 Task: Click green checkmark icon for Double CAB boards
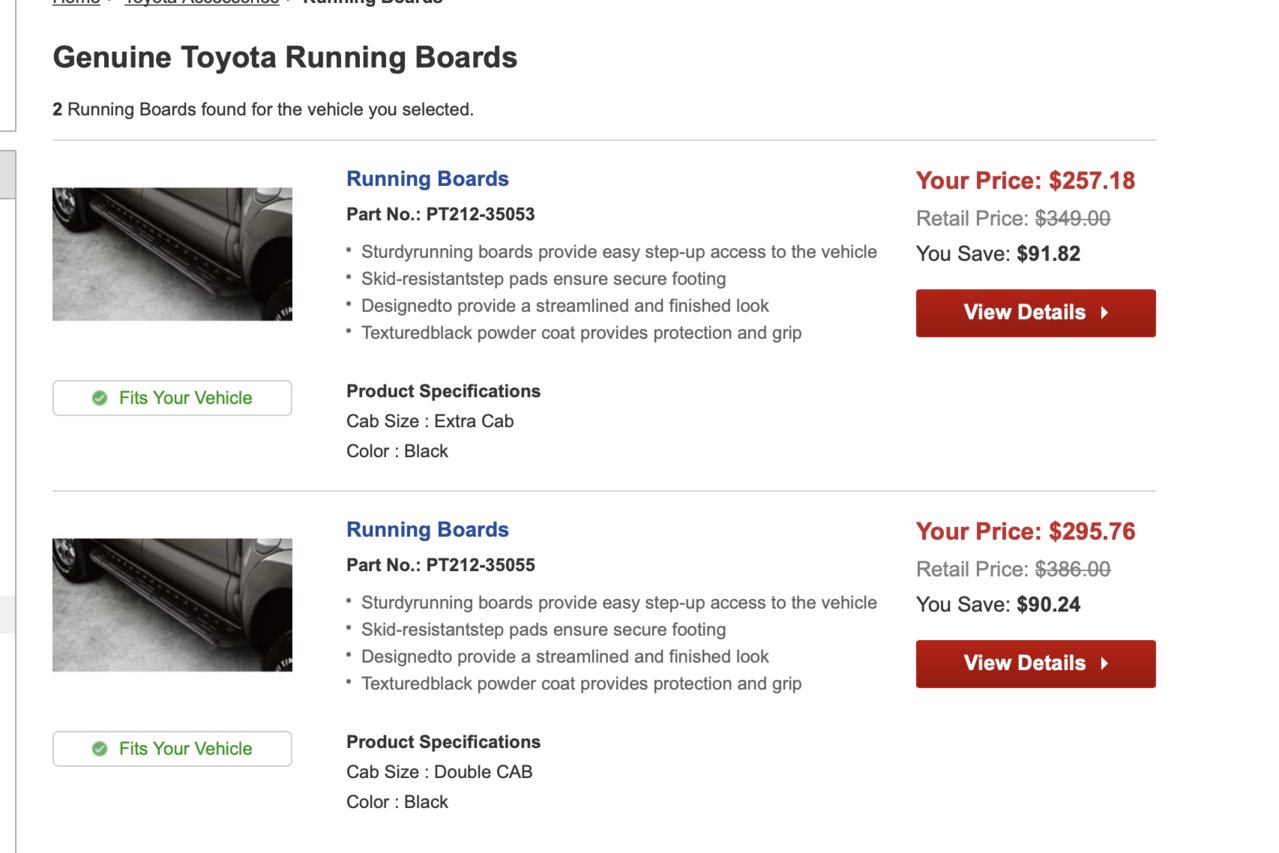click(99, 749)
